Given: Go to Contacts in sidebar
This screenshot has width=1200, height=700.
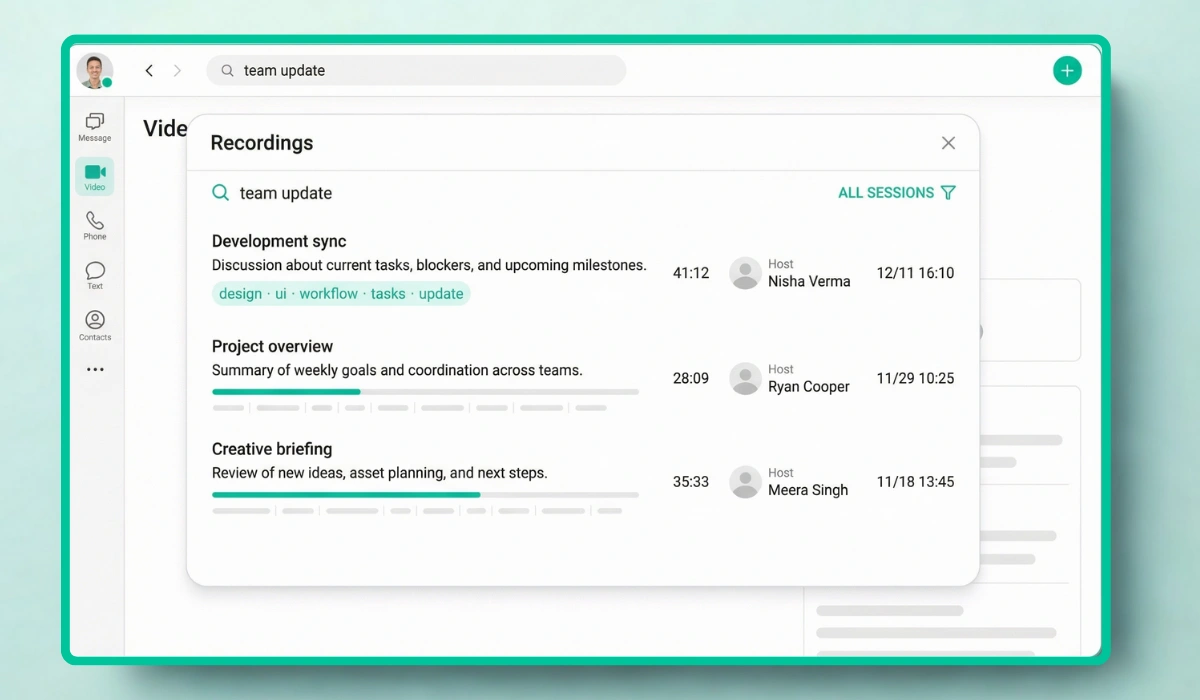Looking at the screenshot, I should click(94, 325).
